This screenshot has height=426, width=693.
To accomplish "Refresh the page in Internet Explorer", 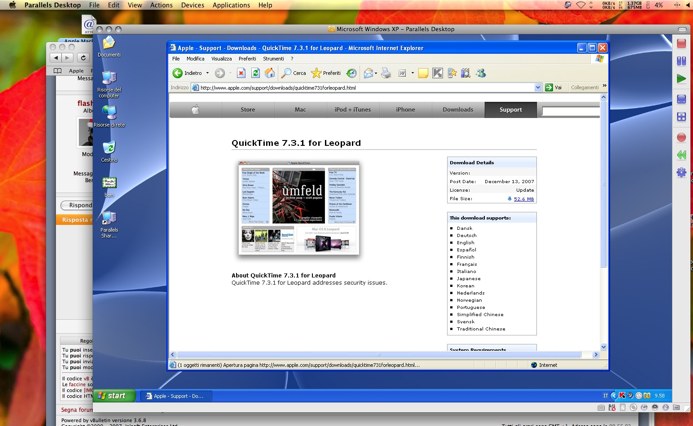I will pyautogui.click(x=255, y=73).
